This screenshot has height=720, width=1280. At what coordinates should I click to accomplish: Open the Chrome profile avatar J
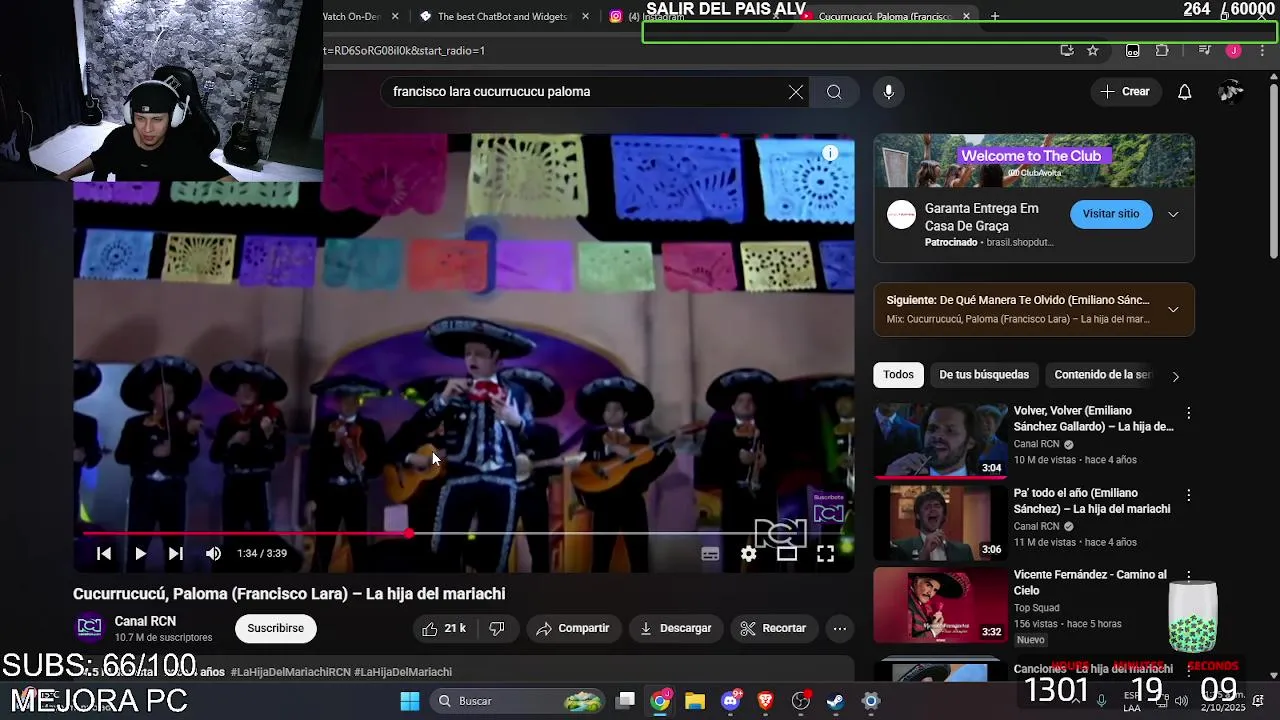(1234, 51)
